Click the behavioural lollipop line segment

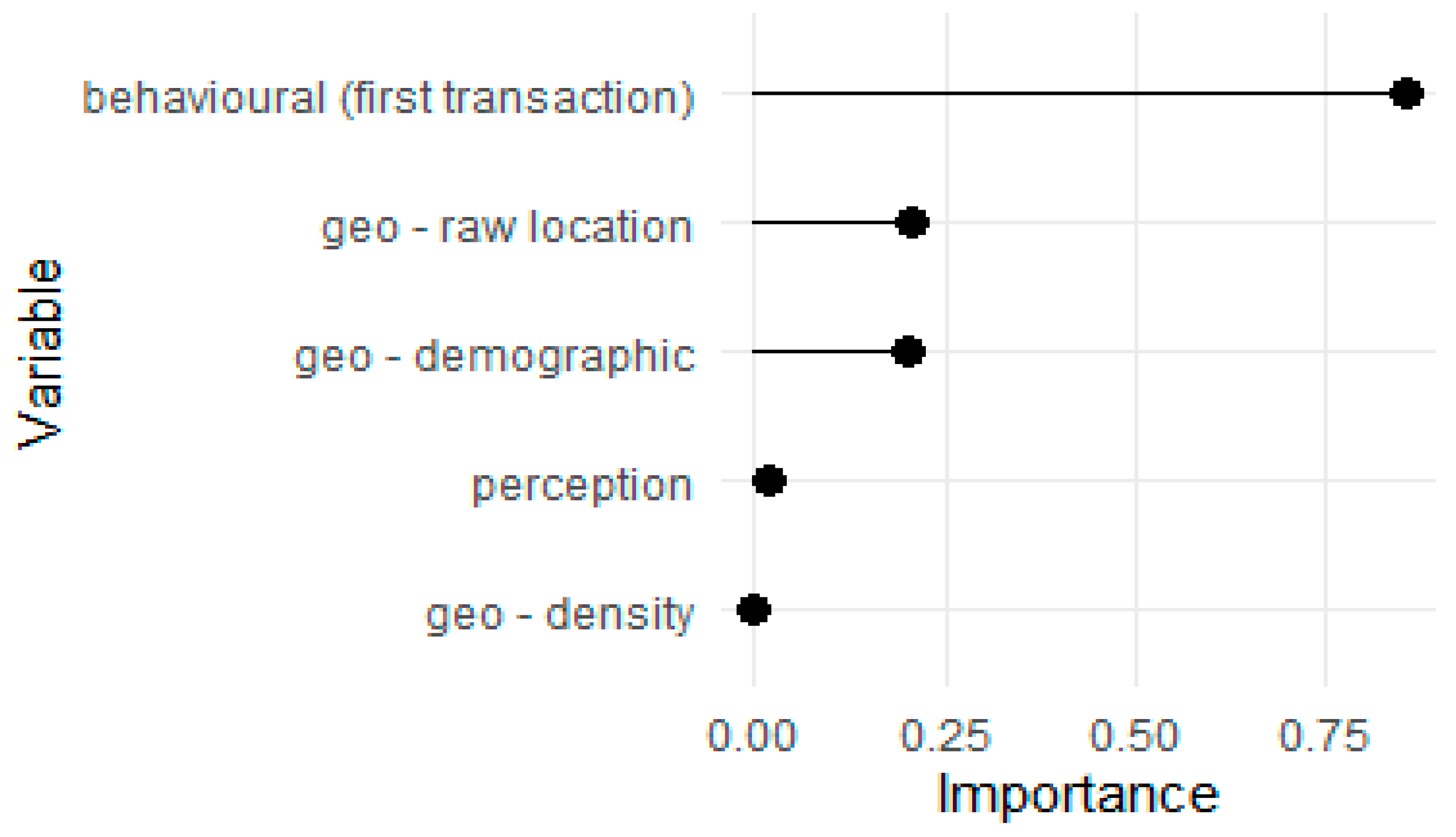coord(1070,93)
